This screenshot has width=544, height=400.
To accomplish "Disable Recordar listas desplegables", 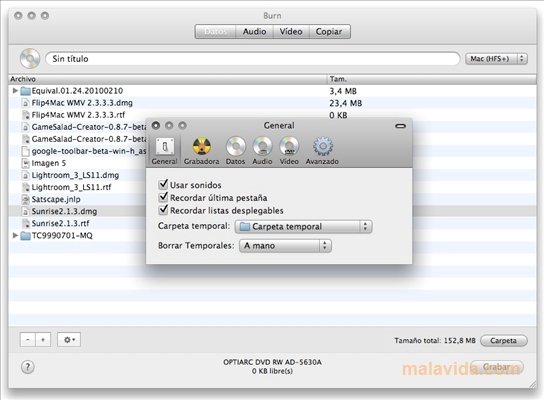I will tap(163, 210).
